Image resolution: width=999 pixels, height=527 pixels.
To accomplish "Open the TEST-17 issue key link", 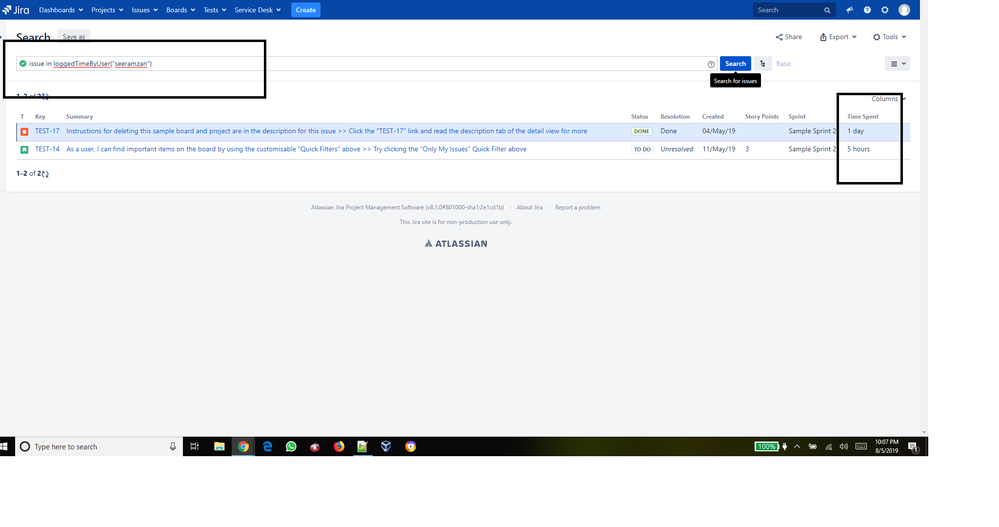I will [47, 131].
